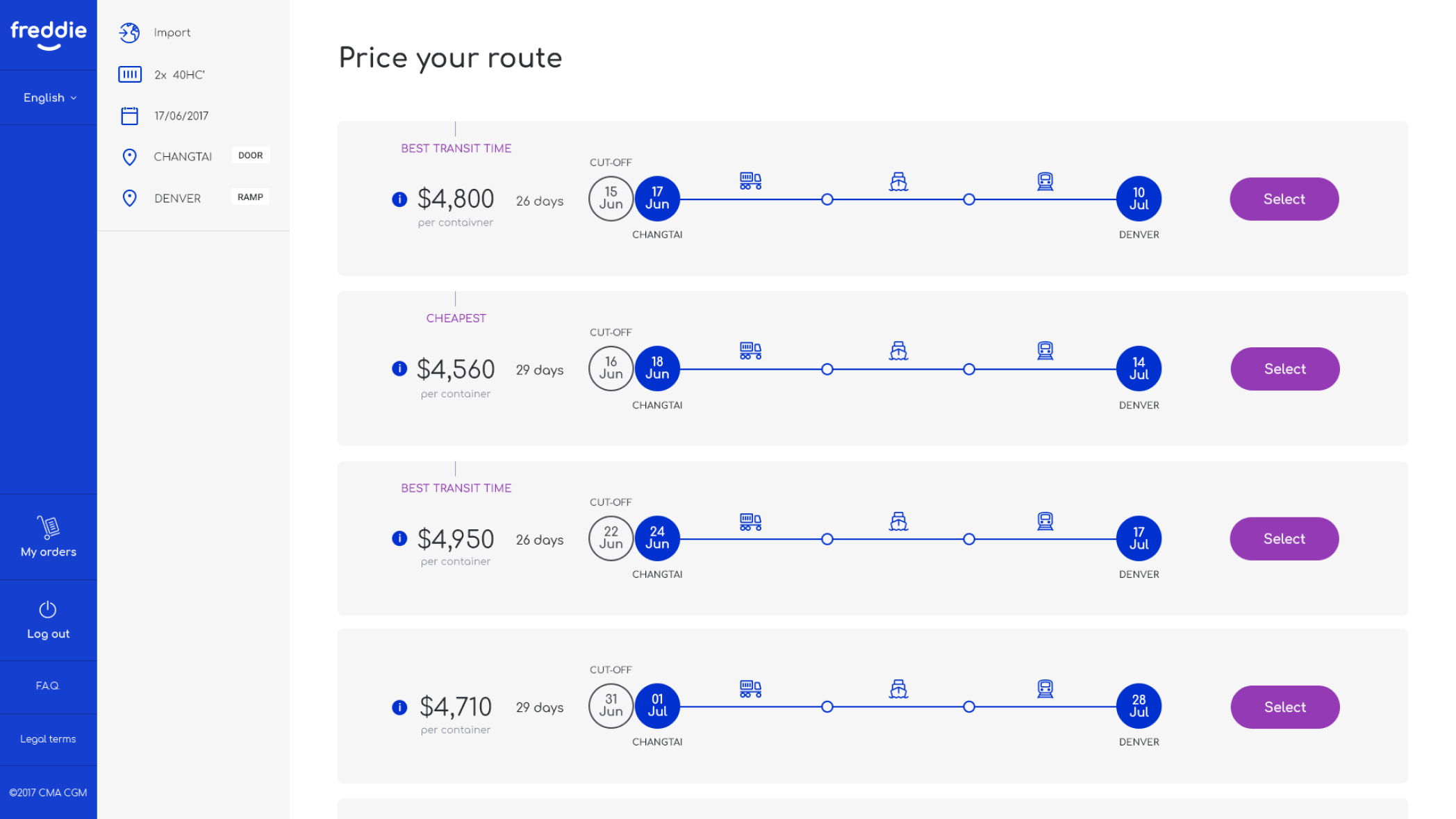Click the Import globe icon
The width and height of the screenshot is (1456, 819).
[x=129, y=33]
